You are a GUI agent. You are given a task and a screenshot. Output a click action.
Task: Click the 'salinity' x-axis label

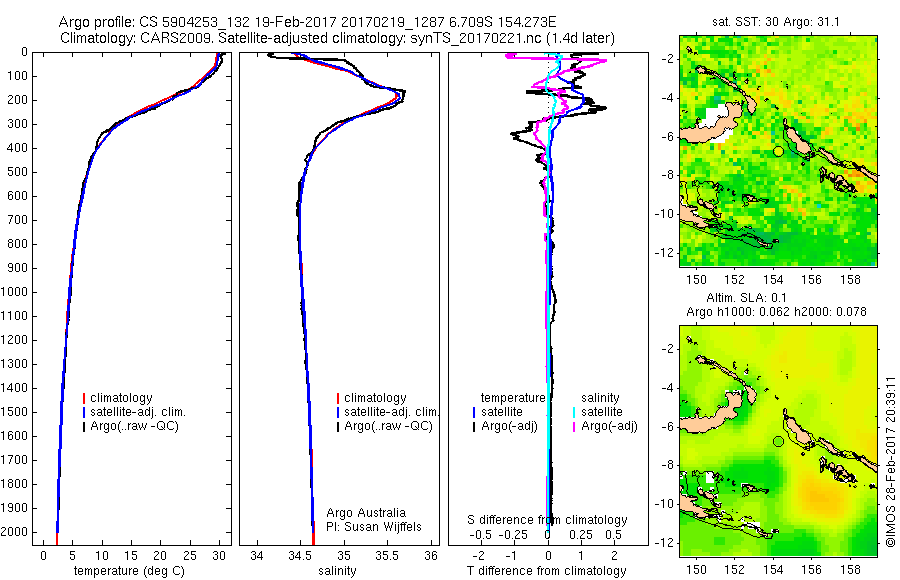338,571
